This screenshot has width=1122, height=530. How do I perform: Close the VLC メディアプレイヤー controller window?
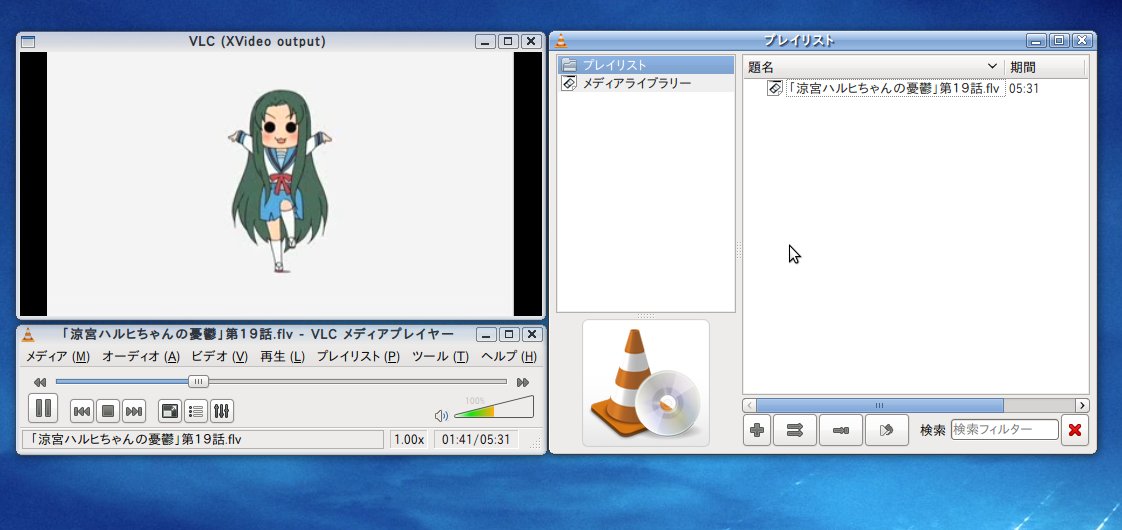(x=532, y=335)
